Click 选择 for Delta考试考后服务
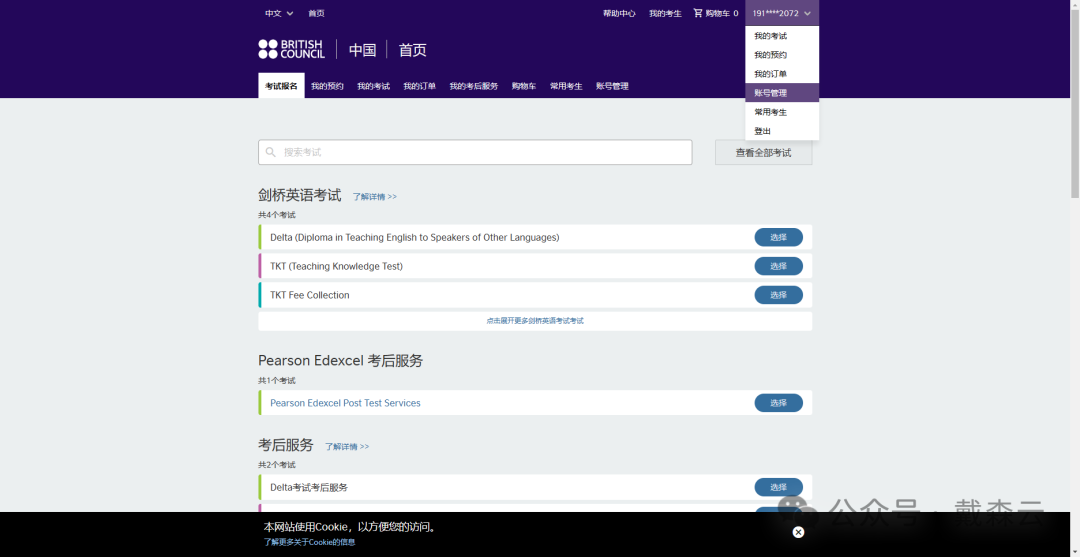The width and height of the screenshot is (1080, 557). (778, 487)
